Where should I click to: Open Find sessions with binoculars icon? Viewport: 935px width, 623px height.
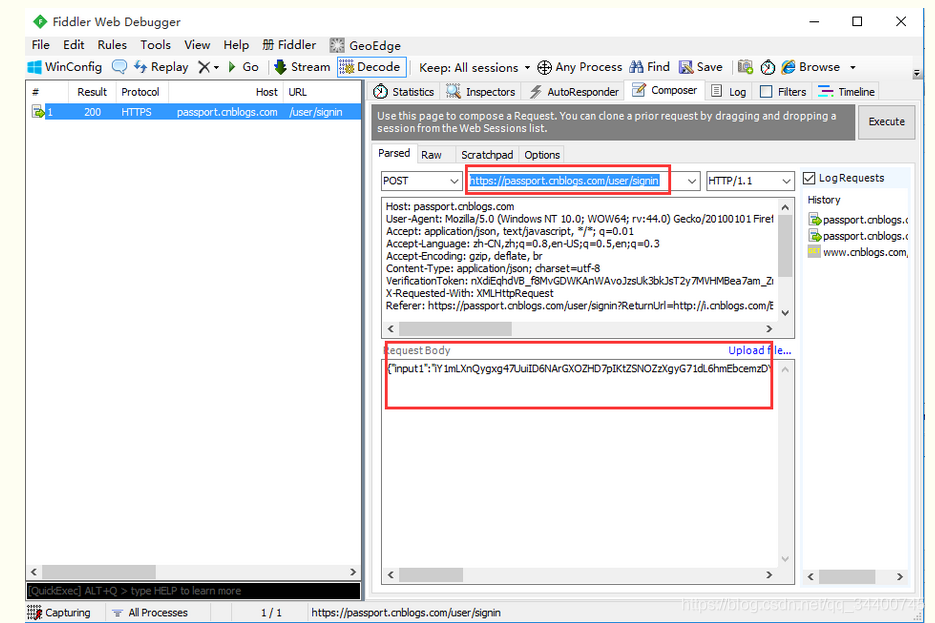650,67
